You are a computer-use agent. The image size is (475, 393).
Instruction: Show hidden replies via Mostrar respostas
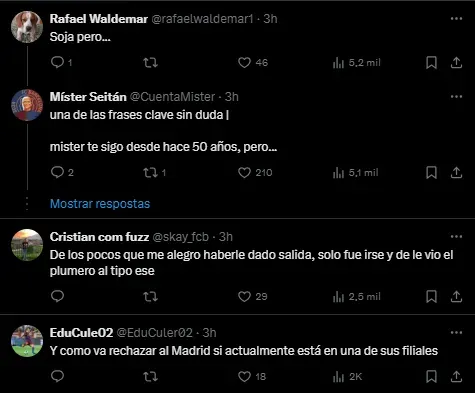point(100,204)
